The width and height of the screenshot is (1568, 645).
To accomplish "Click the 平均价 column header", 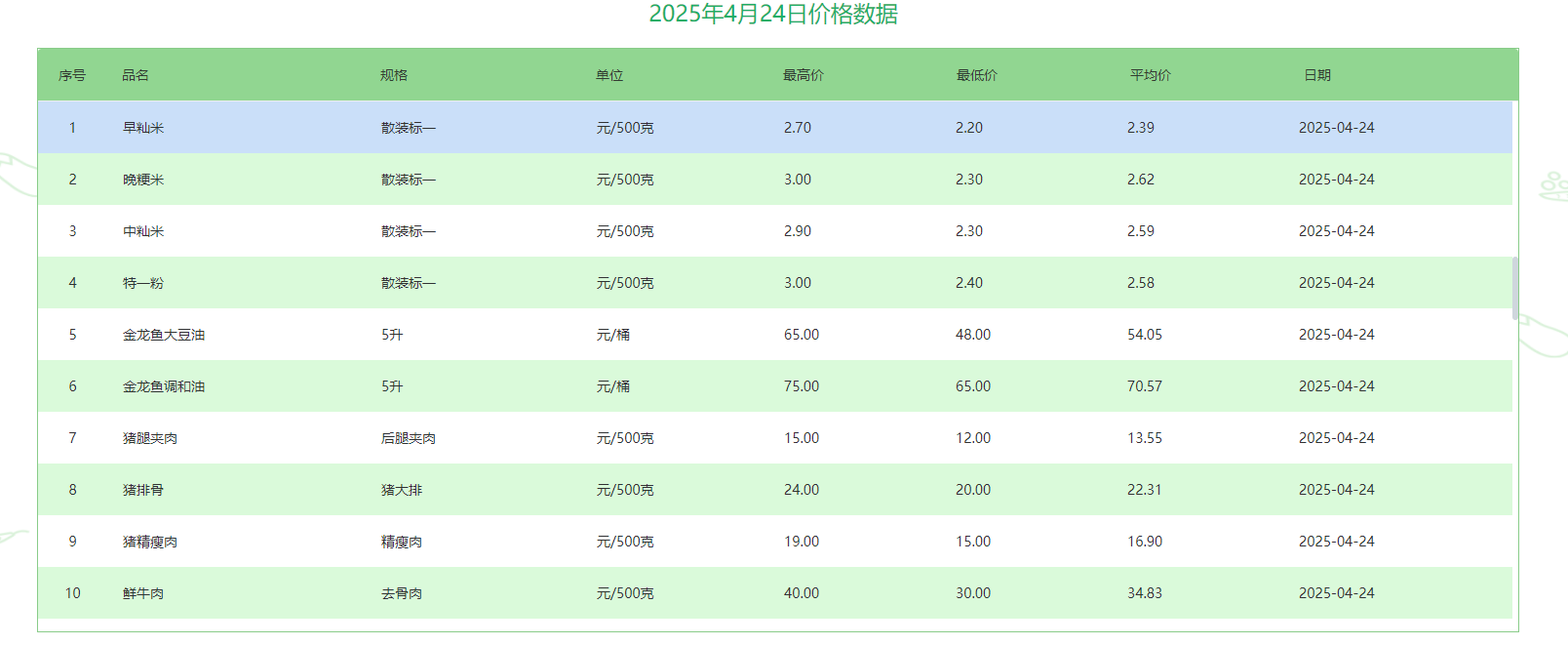I will click(1150, 75).
